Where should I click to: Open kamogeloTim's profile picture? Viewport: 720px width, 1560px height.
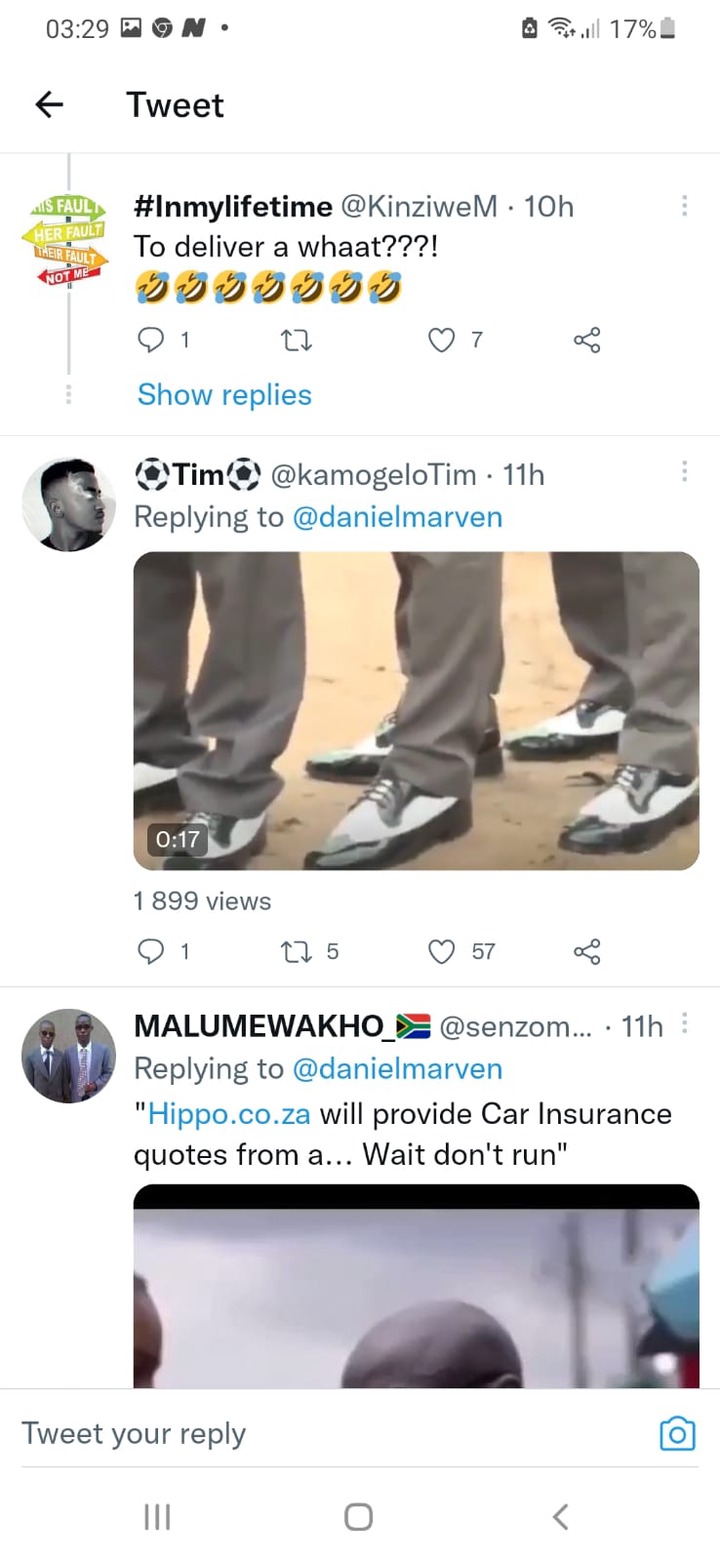click(69, 504)
